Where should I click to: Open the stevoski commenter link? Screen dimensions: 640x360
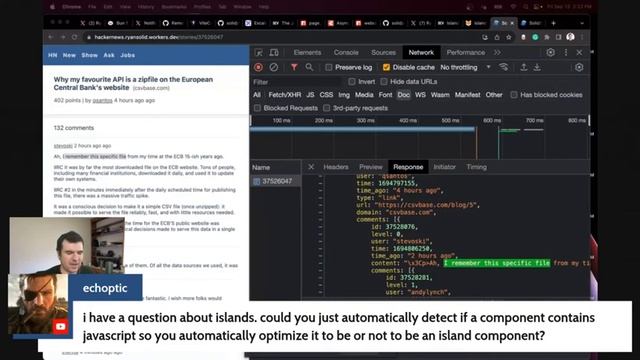(63, 146)
